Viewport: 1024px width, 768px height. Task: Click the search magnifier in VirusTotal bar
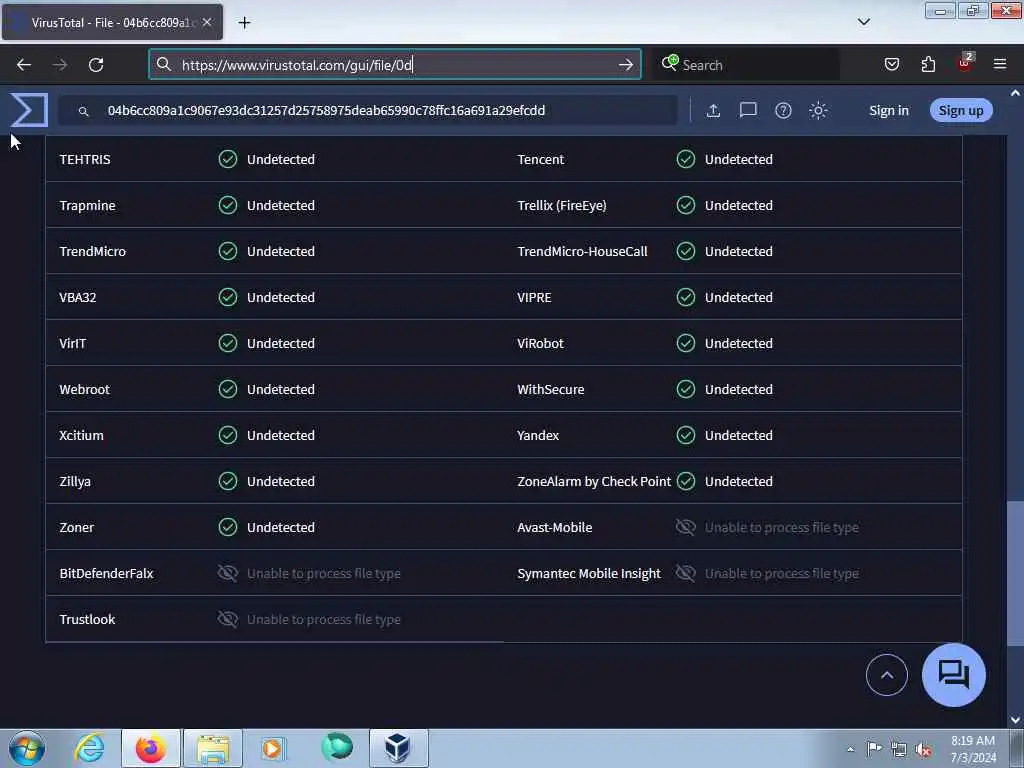coord(84,111)
